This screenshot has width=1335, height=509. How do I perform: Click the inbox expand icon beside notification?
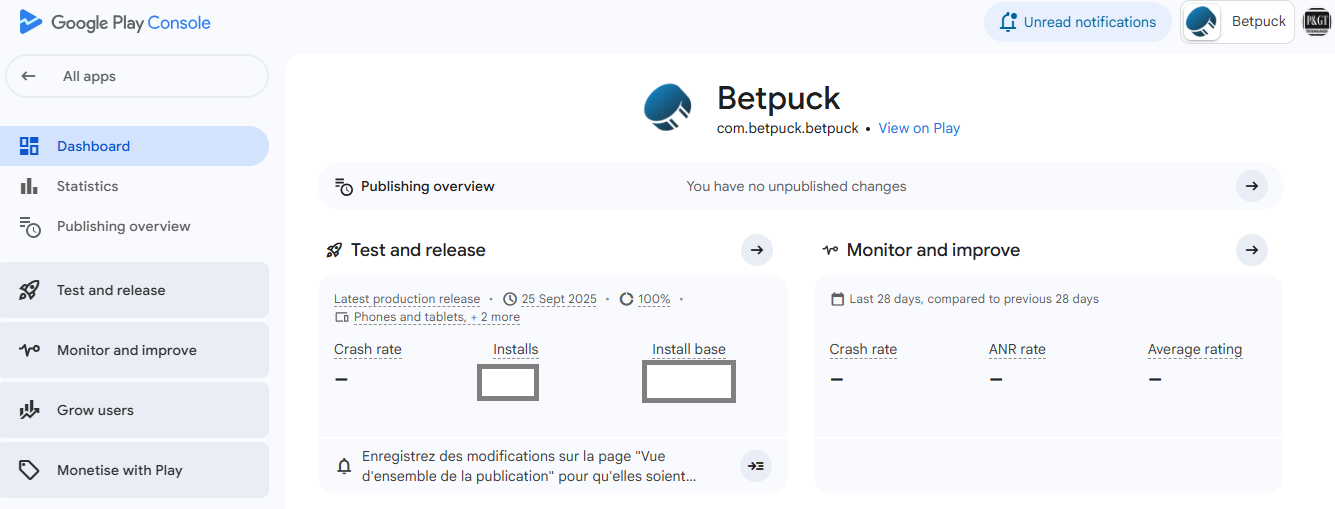point(756,466)
